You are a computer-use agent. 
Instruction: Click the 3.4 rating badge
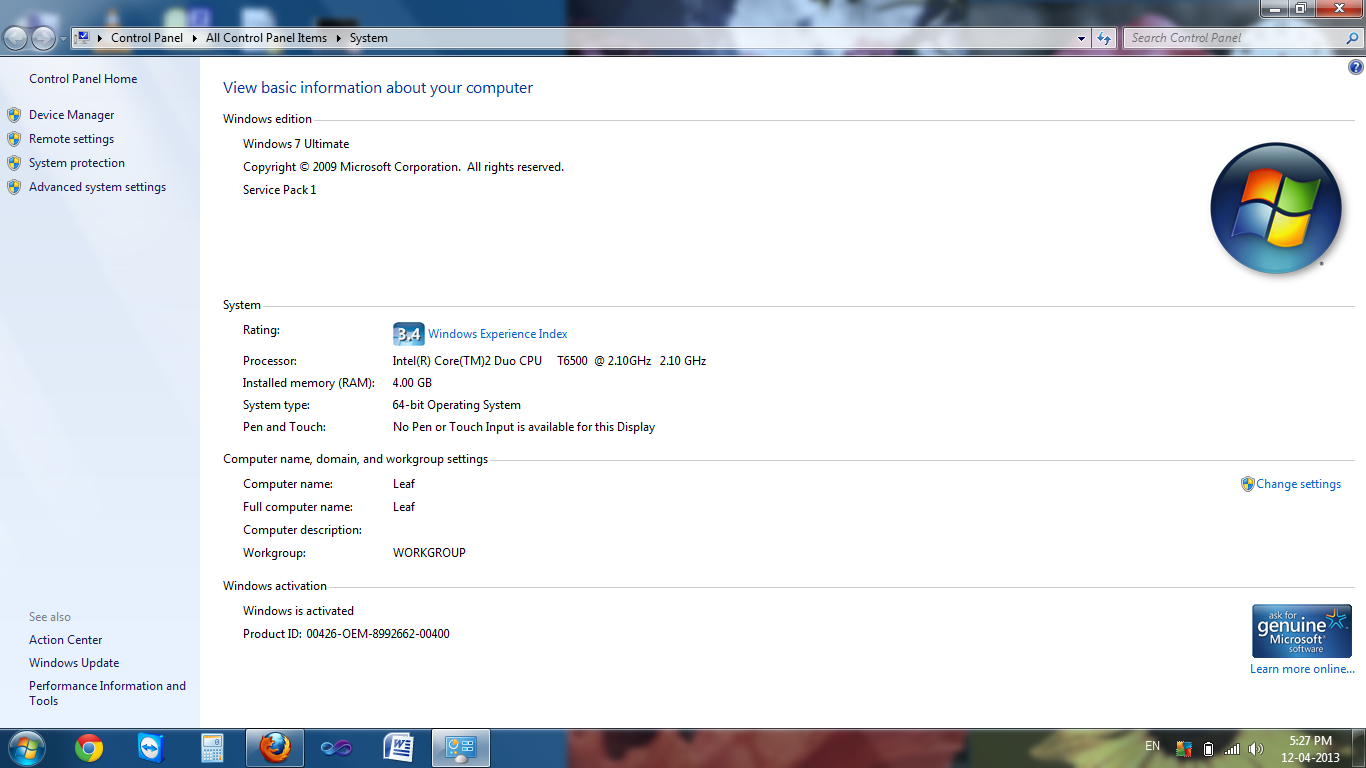[x=408, y=334]
